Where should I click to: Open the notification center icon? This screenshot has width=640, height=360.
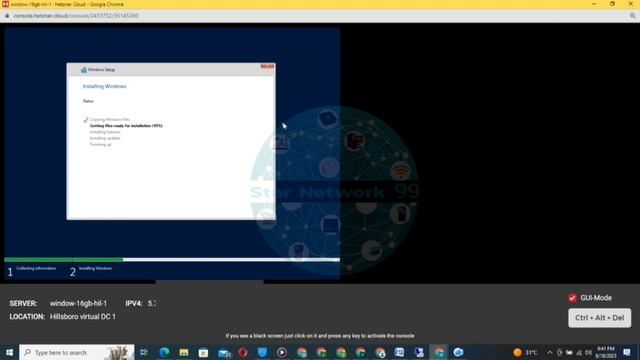point(627,352)
